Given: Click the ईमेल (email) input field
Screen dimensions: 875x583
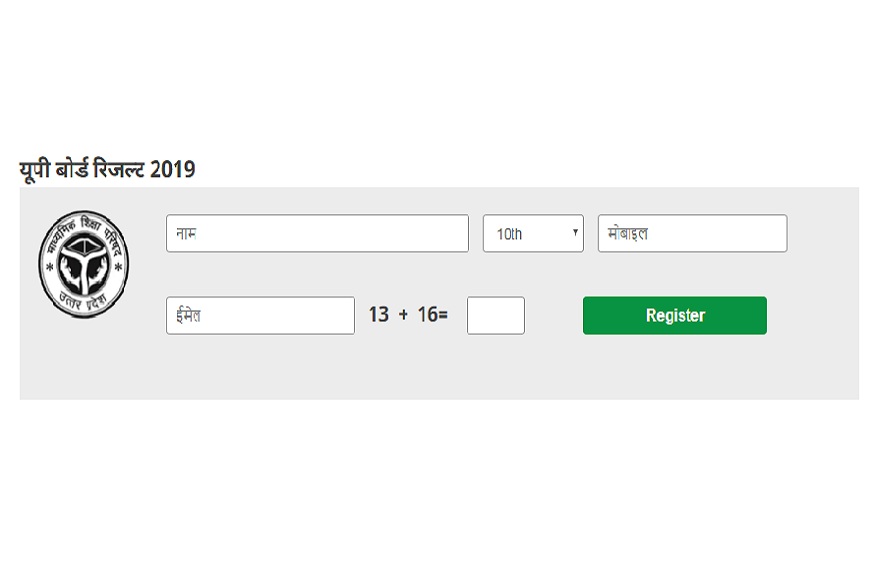Looking at the screenshot, I should tap(260, 315).
